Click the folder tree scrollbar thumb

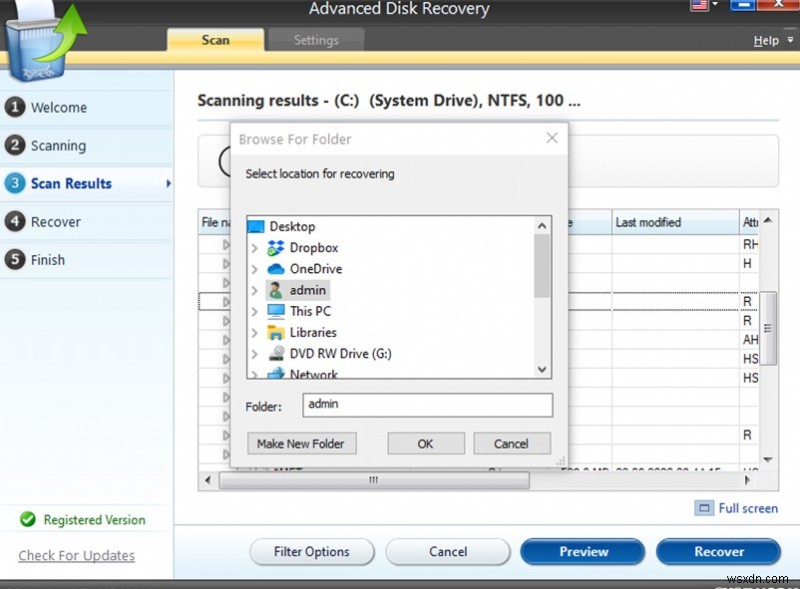click(x=542, y=266)
